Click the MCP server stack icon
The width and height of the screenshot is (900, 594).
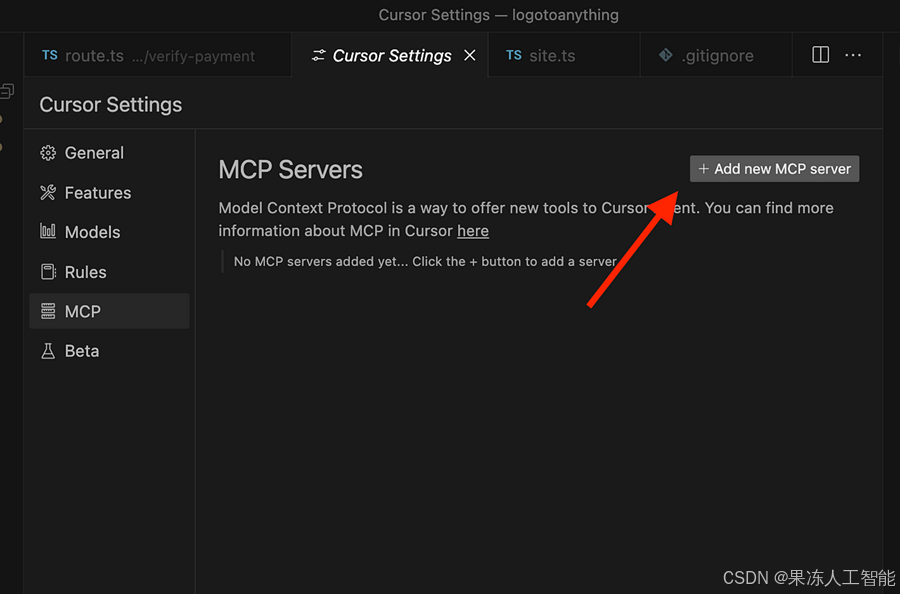(x=48, y=311)
